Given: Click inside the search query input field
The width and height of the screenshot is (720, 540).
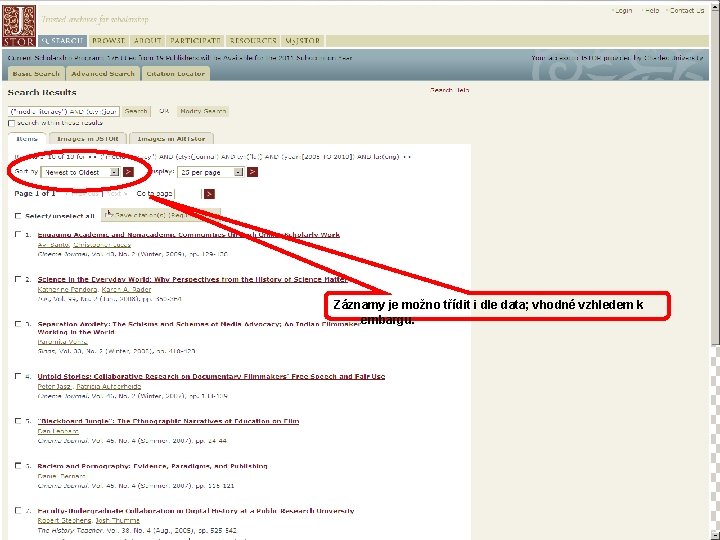Looking at the screenshot, I should click(64, 111).
